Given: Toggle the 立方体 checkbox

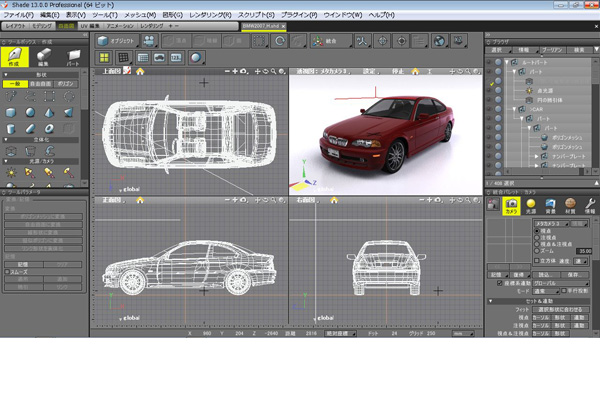Looking at the screenshot, I should (537, 261).
